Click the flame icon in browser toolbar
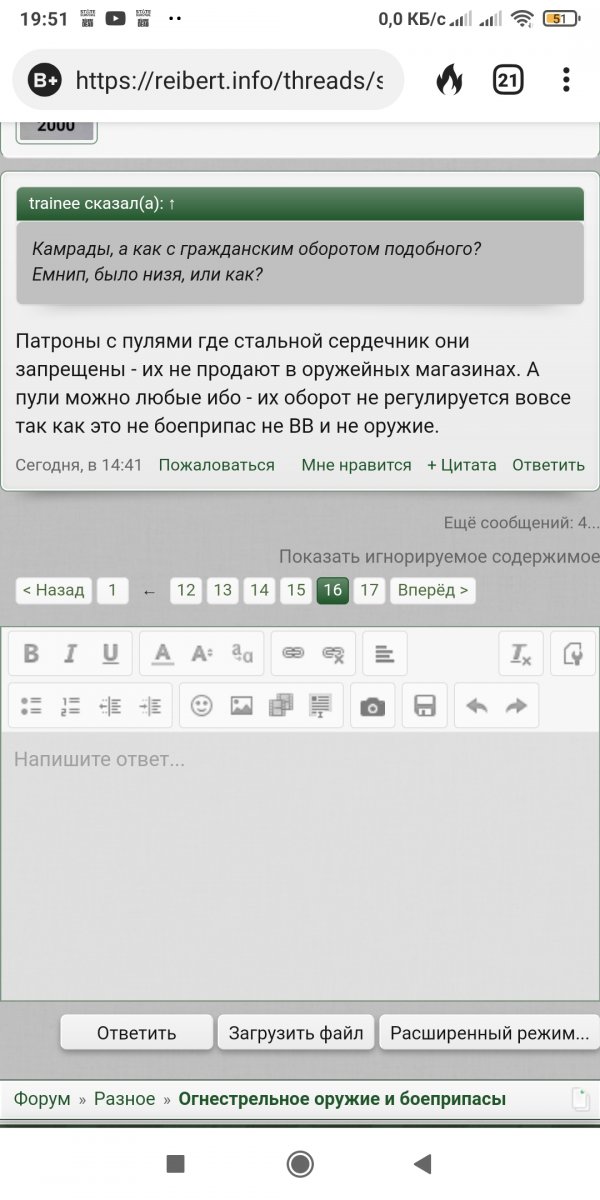 coord(449,80)
